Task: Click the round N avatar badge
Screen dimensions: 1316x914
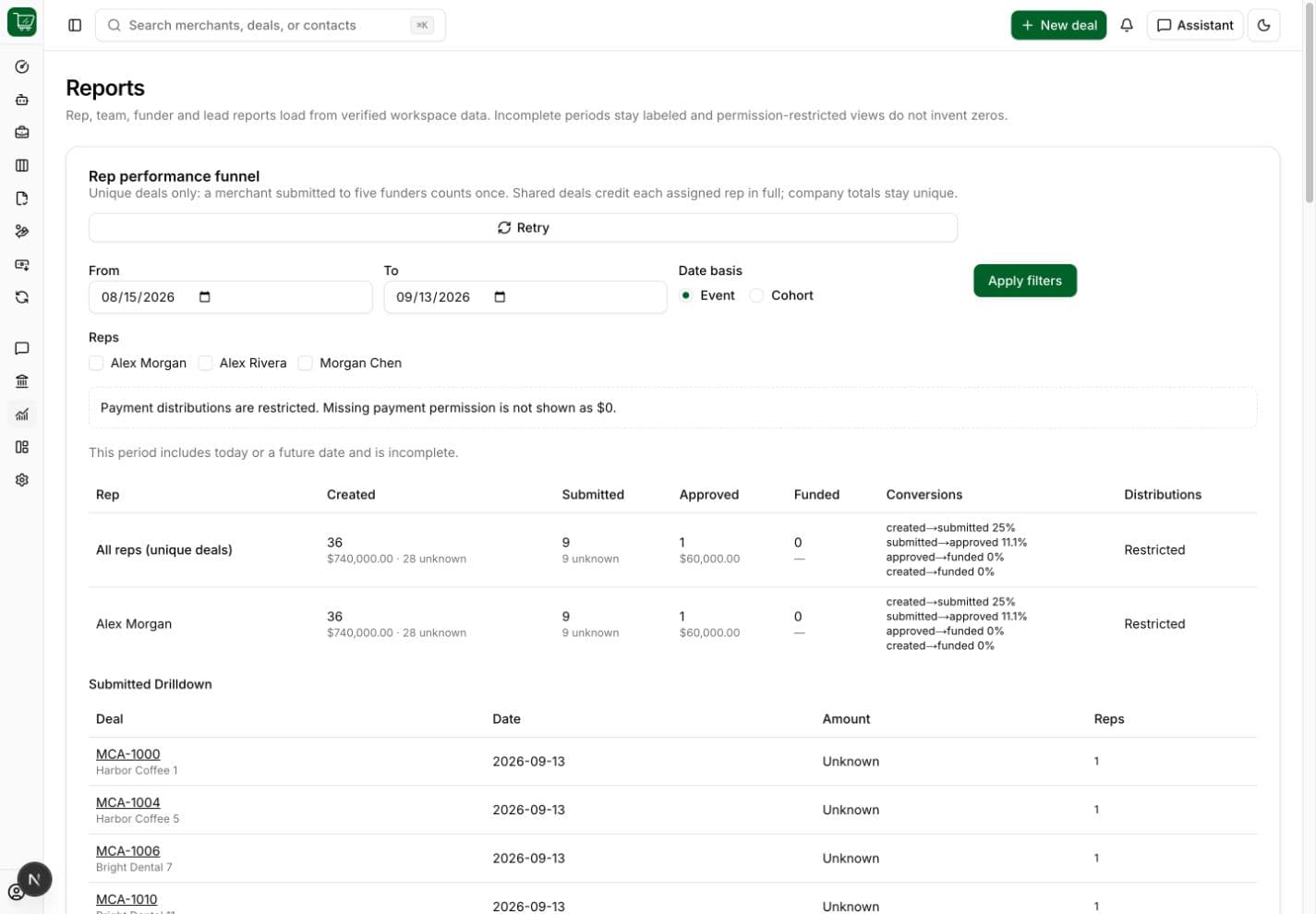Action: pos(34,879)
